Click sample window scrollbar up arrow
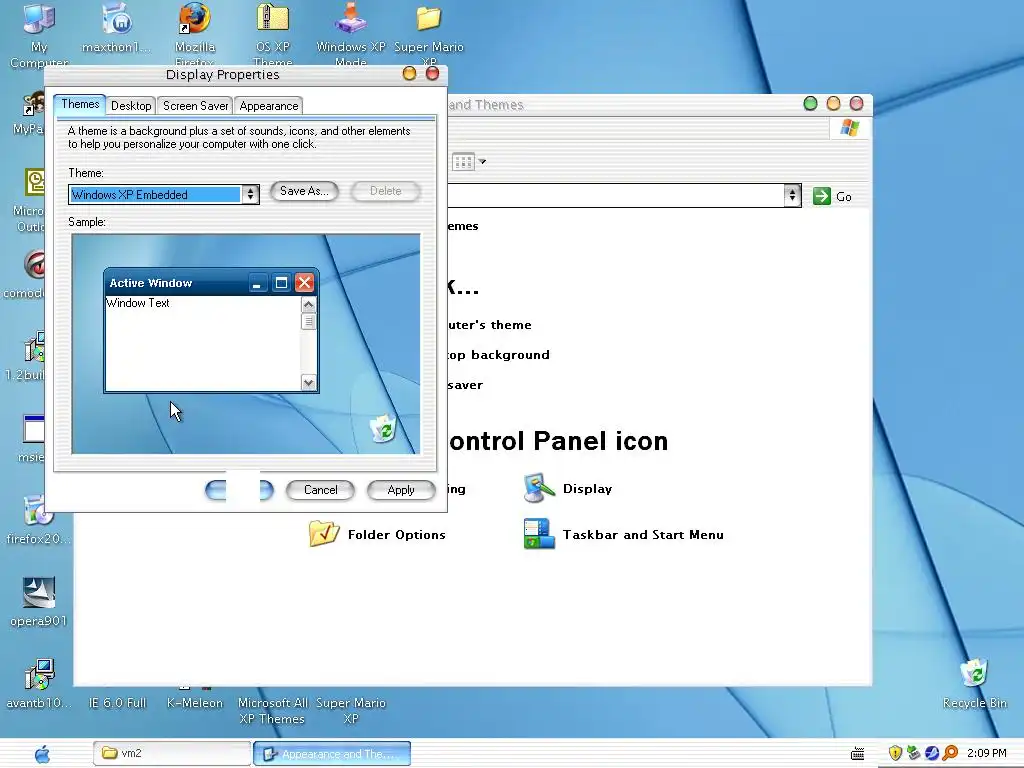The image size is (1024, 768). click(x=309, y=304)
